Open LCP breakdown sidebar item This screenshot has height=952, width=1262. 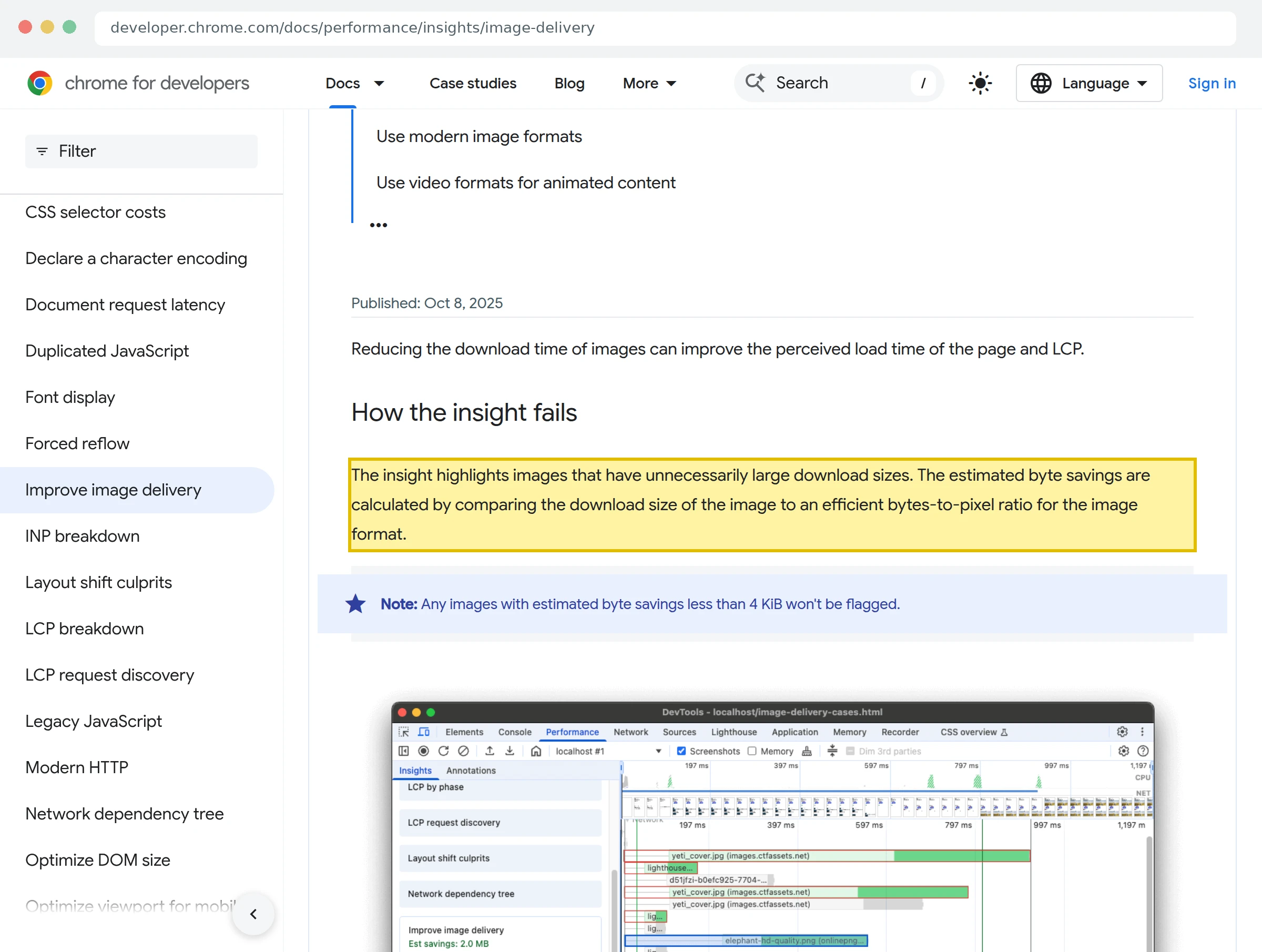tap(85, 629)
